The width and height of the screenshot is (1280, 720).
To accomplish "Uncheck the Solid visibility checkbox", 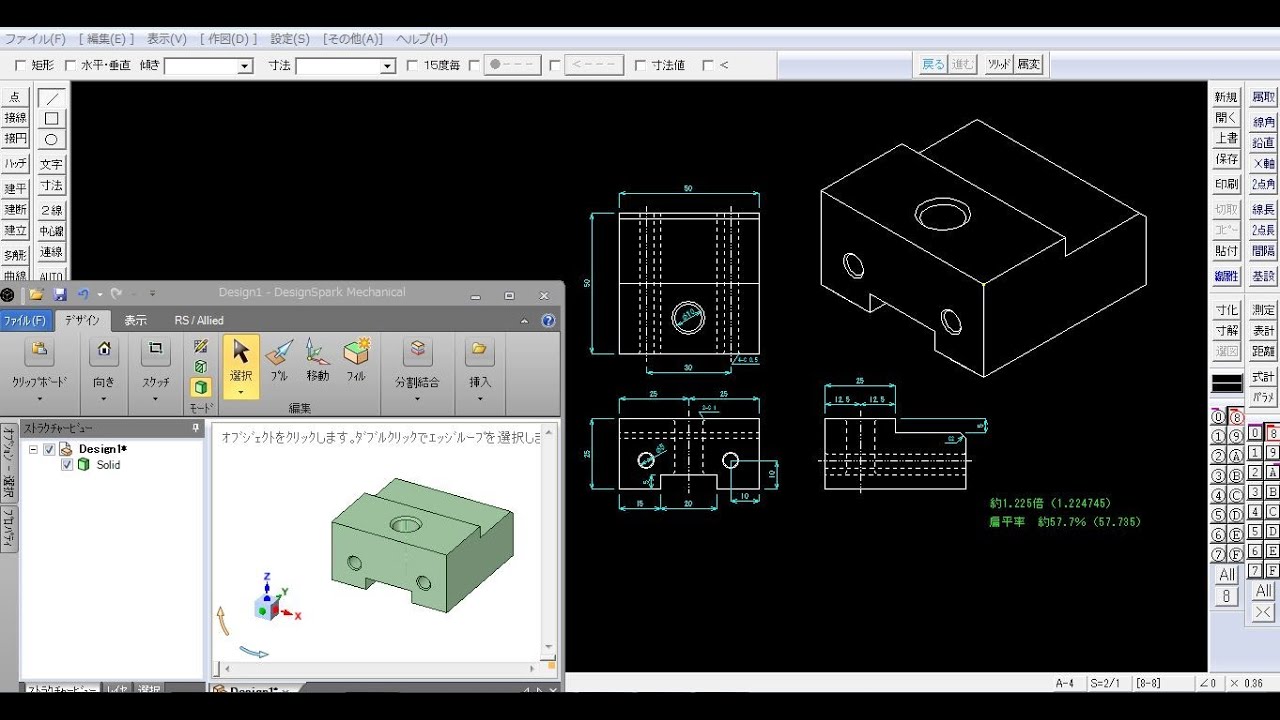I will point(67,465).
